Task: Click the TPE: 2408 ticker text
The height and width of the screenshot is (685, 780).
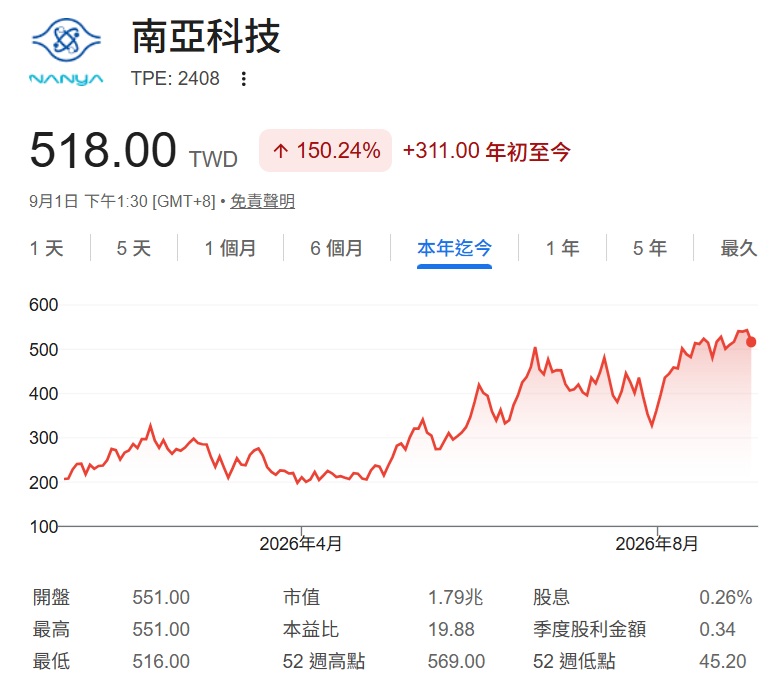Action: click(x=175, y=79)
